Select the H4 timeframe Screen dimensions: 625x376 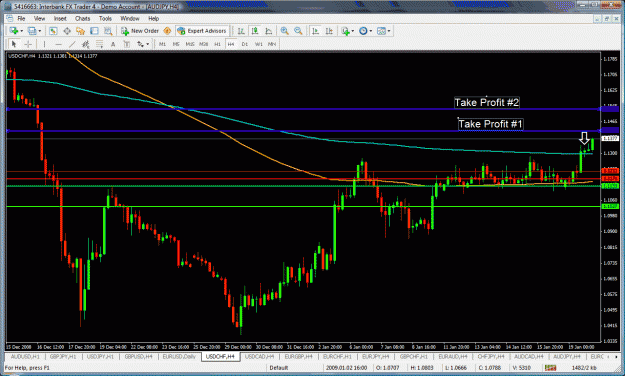(231, 44)
